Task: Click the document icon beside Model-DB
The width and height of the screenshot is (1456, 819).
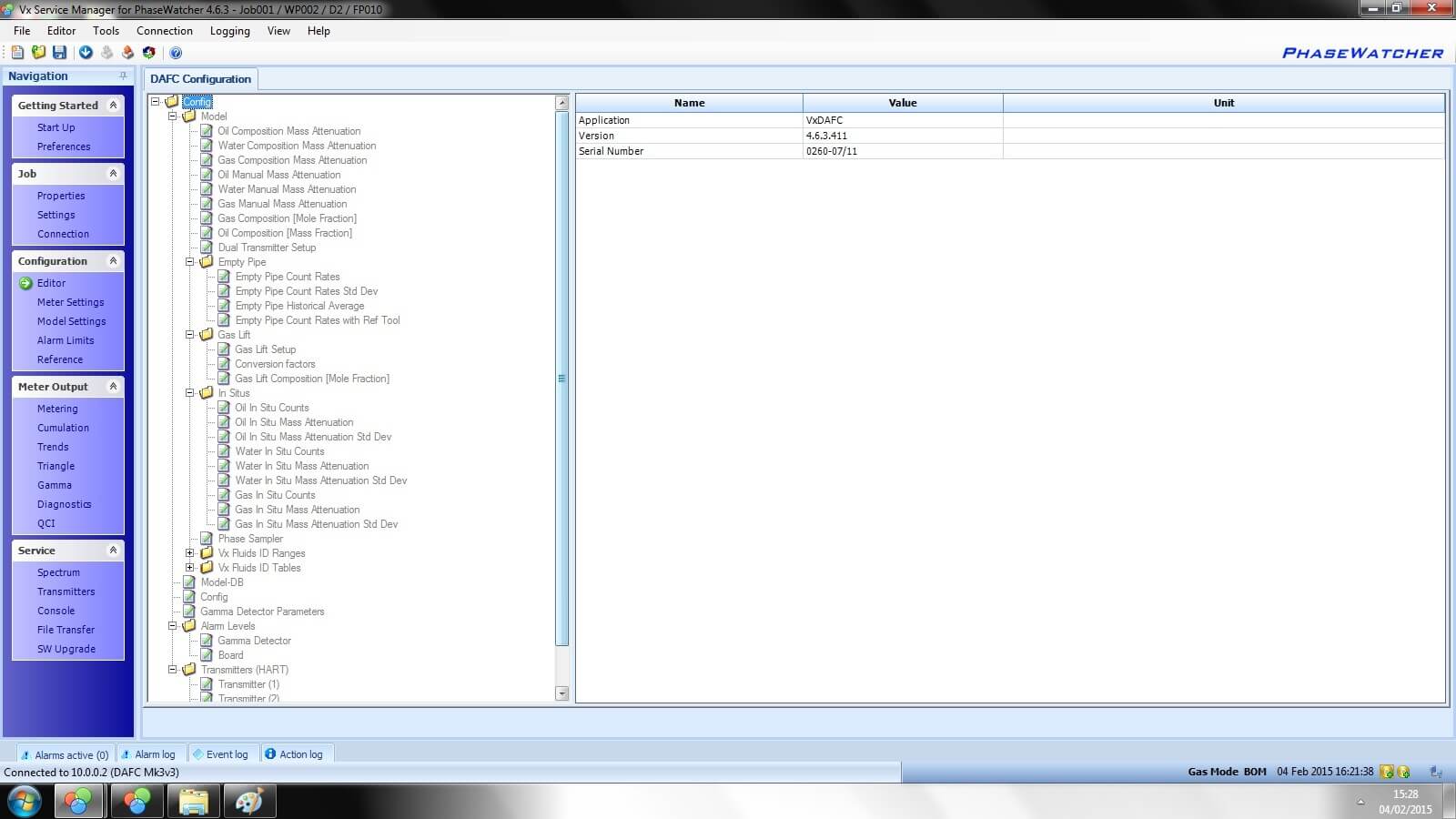Action: [189, 582]
